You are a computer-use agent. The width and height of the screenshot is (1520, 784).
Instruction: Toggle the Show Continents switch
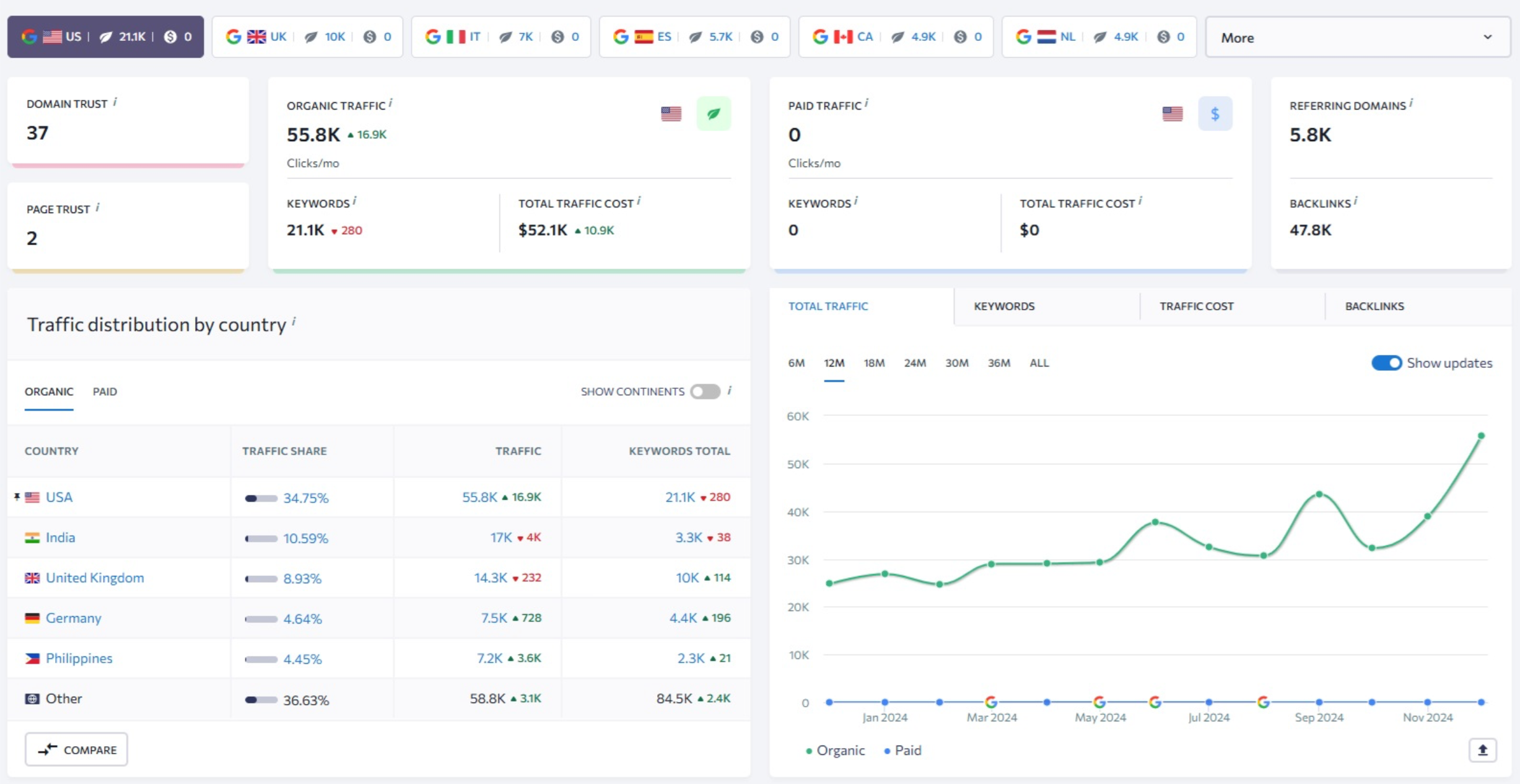tap(705, 391)
